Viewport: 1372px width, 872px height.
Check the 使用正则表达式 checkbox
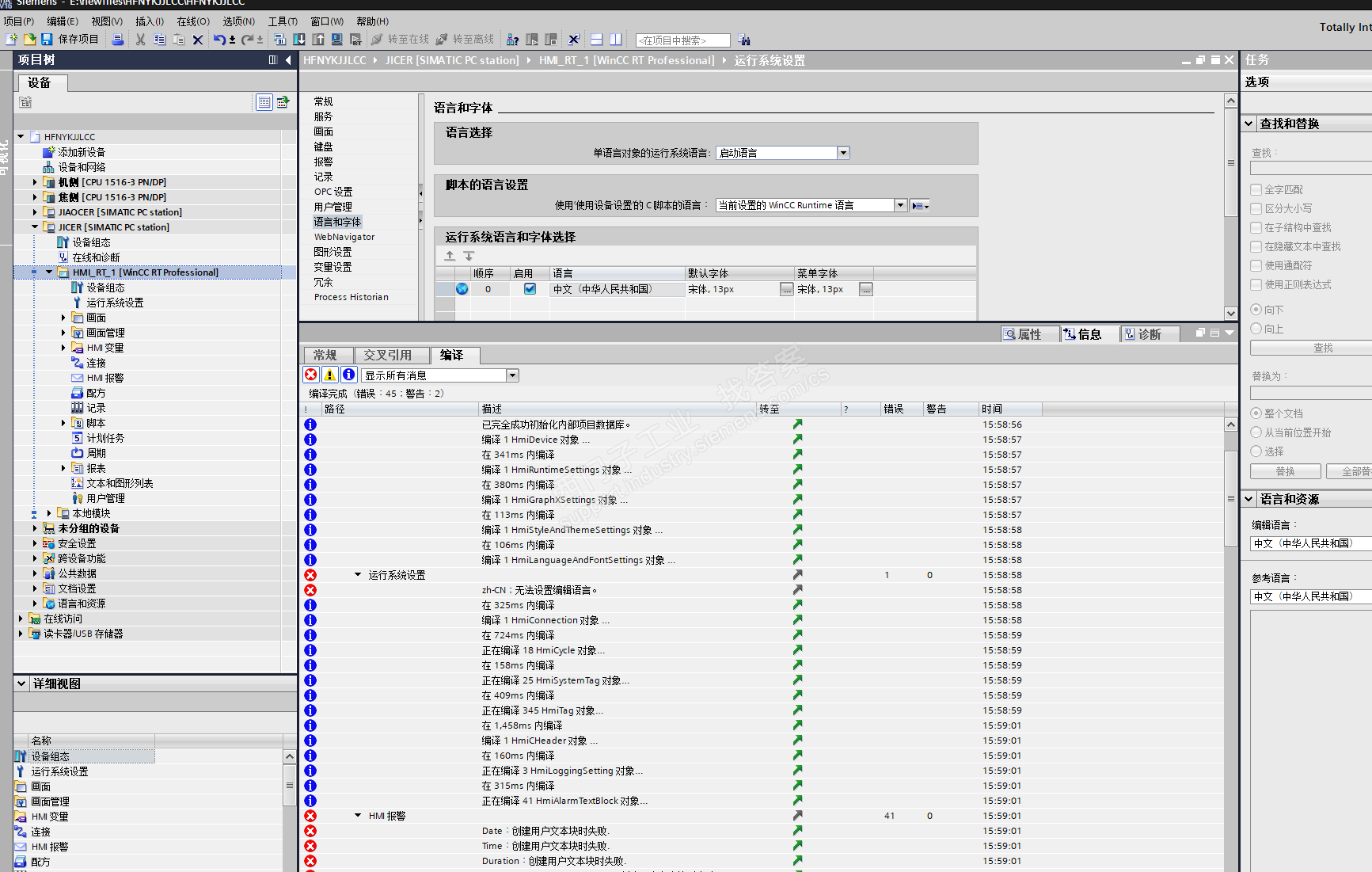(1256, 284)
